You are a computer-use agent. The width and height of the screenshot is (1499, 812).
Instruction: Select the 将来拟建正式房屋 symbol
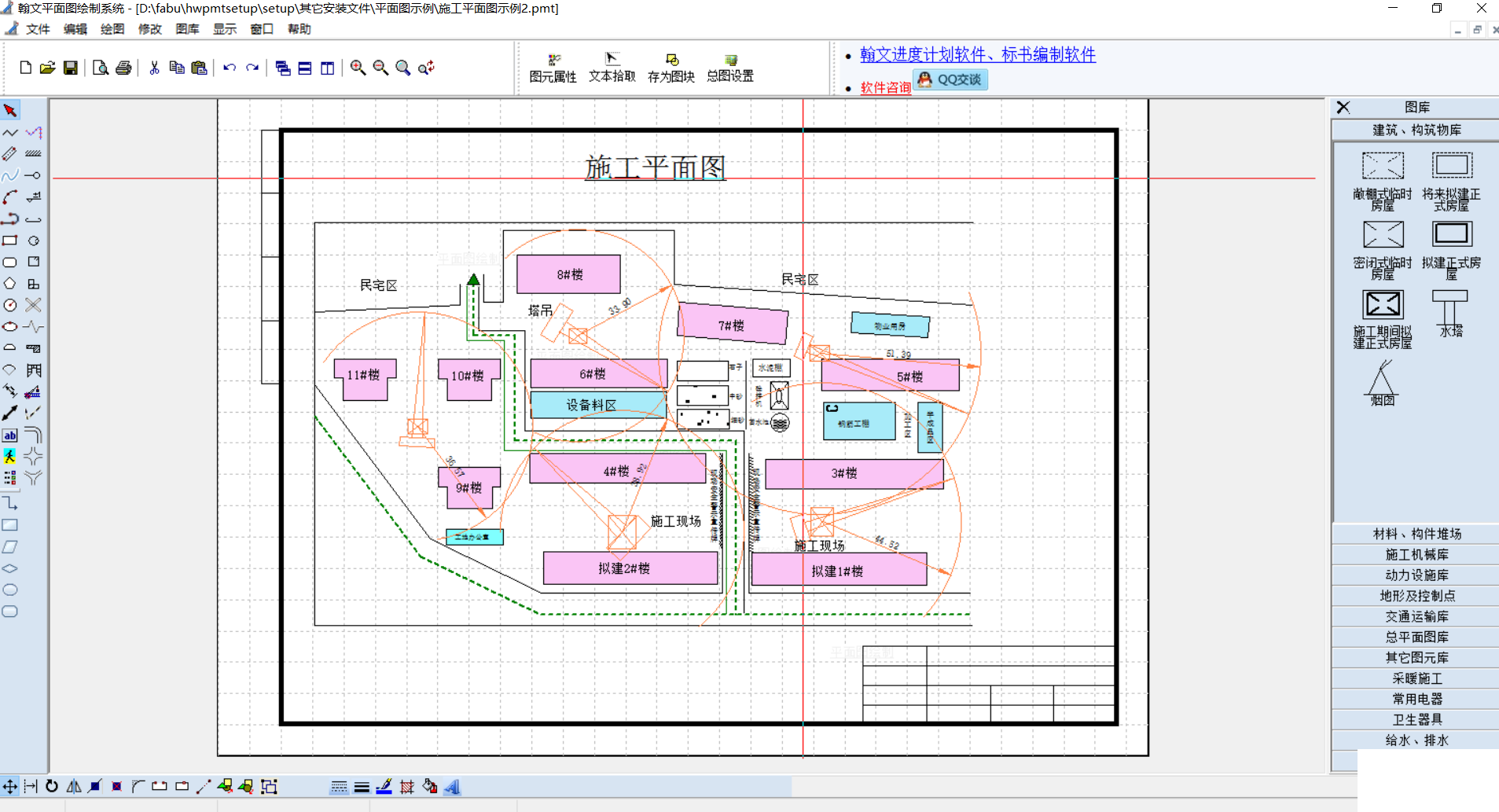(x=1451, y=180)
